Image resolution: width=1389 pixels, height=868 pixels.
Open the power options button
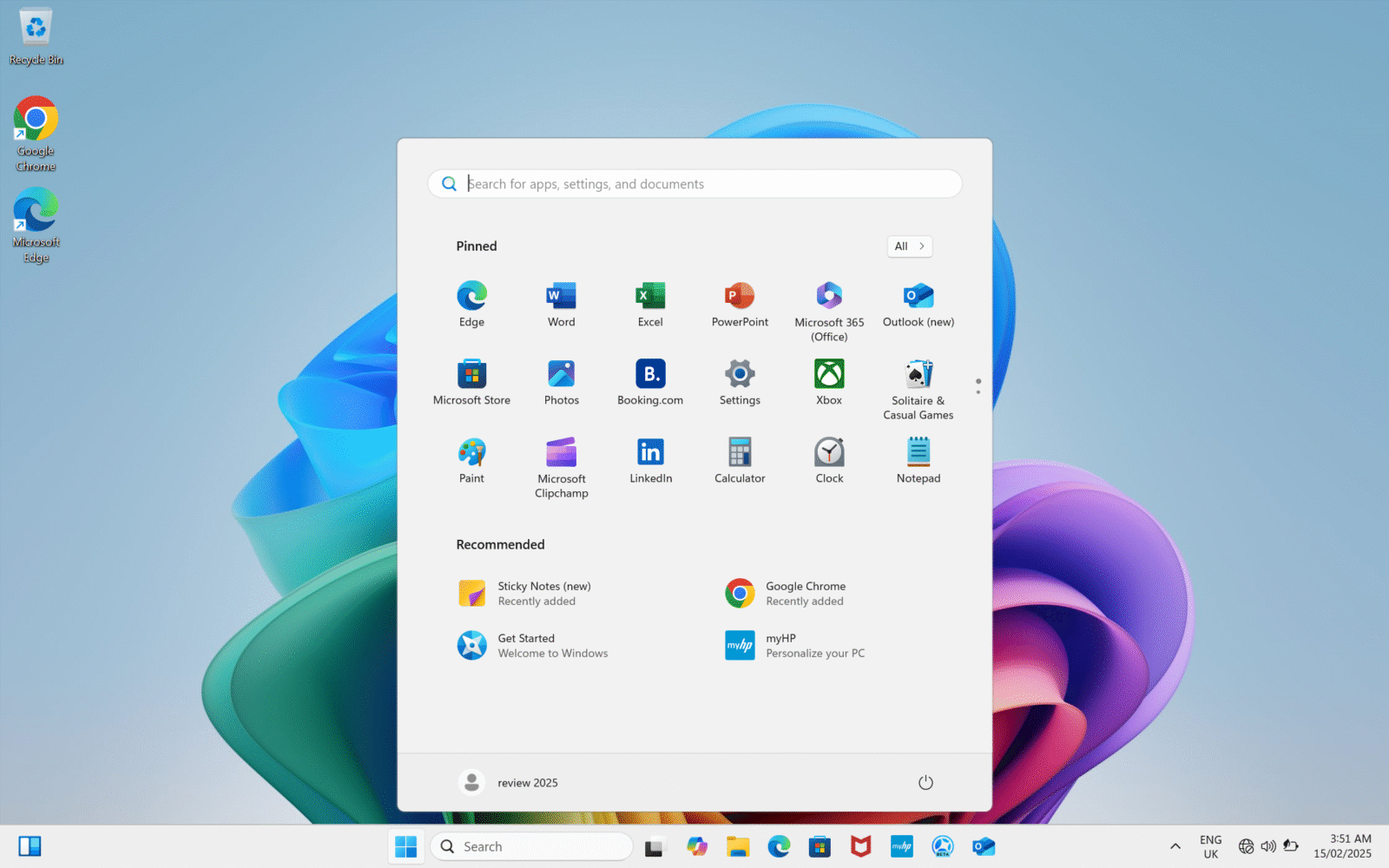coord(925,783)
